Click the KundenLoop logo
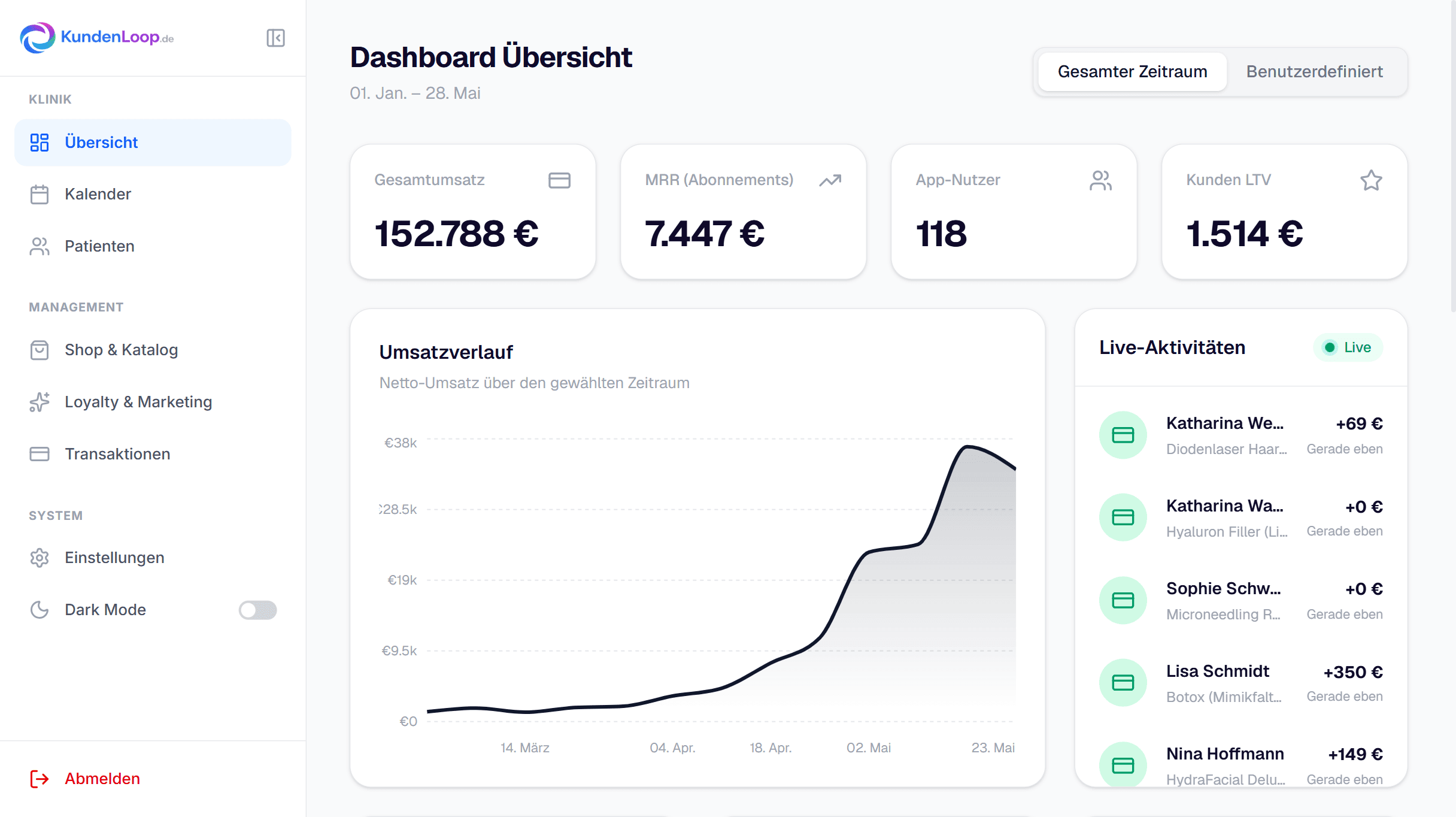Viewport: 1456px width, 817px height. pos(97,38)
